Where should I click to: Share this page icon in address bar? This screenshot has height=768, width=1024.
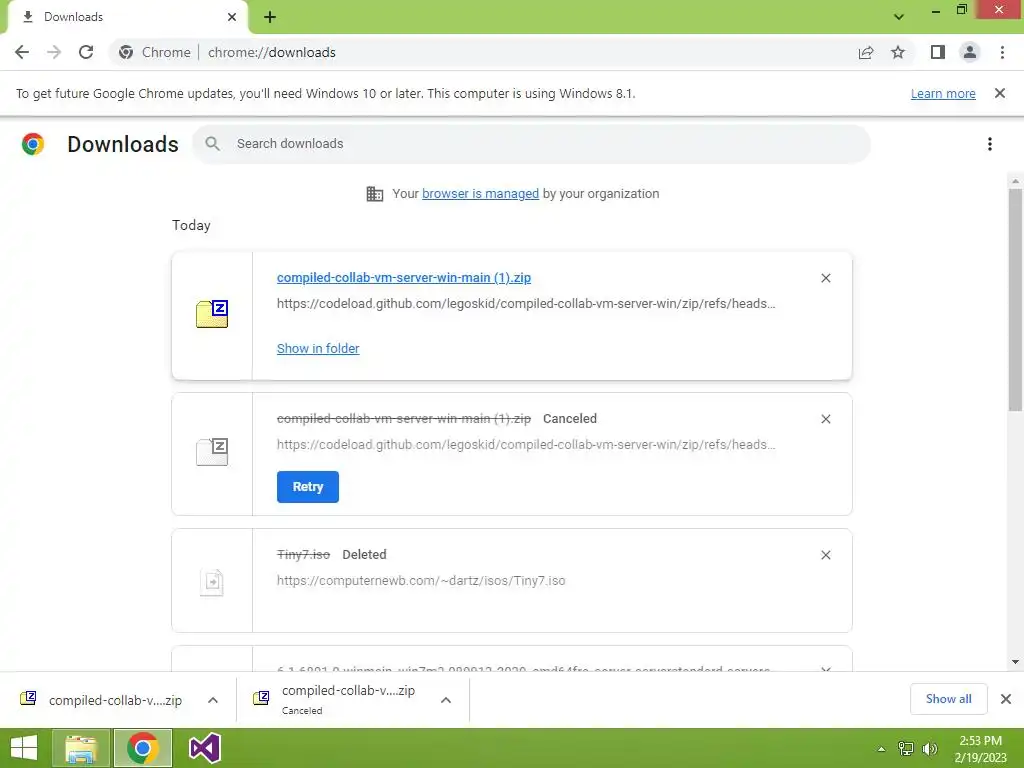(x=866, y=52)
